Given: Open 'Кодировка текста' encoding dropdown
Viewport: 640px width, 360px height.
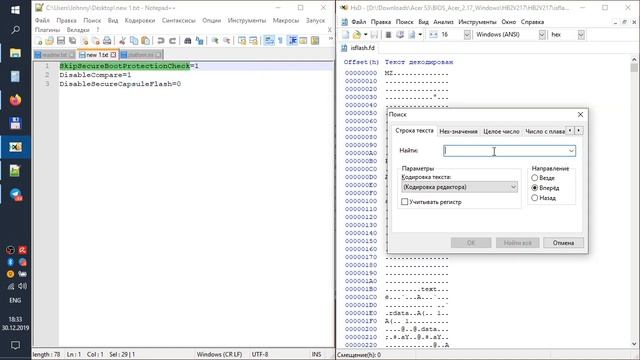Looking at the screenshot, I should coord(460,187).
